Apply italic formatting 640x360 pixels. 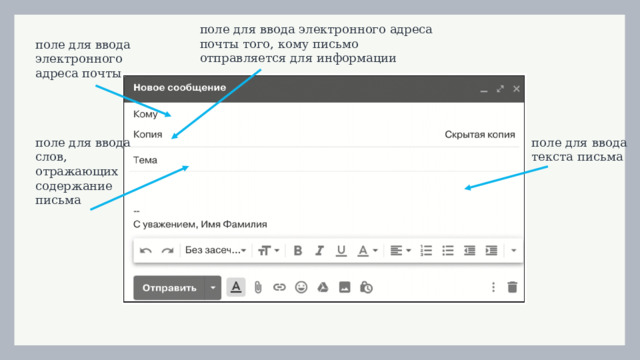tap(319, 251)
